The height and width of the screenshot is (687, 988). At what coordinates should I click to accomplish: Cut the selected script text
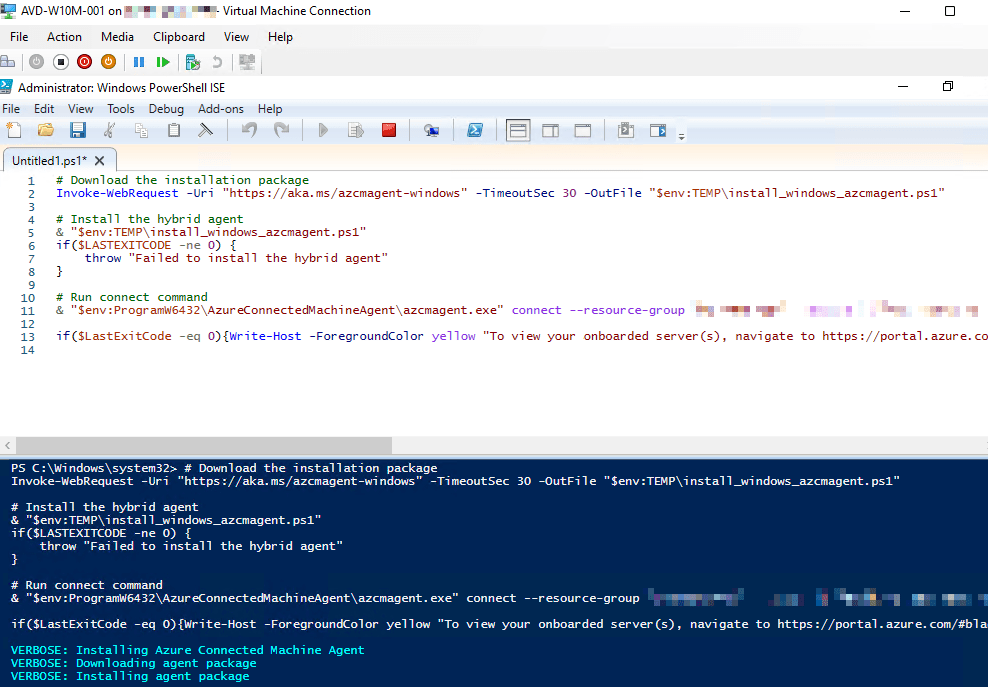coord(110,130)
